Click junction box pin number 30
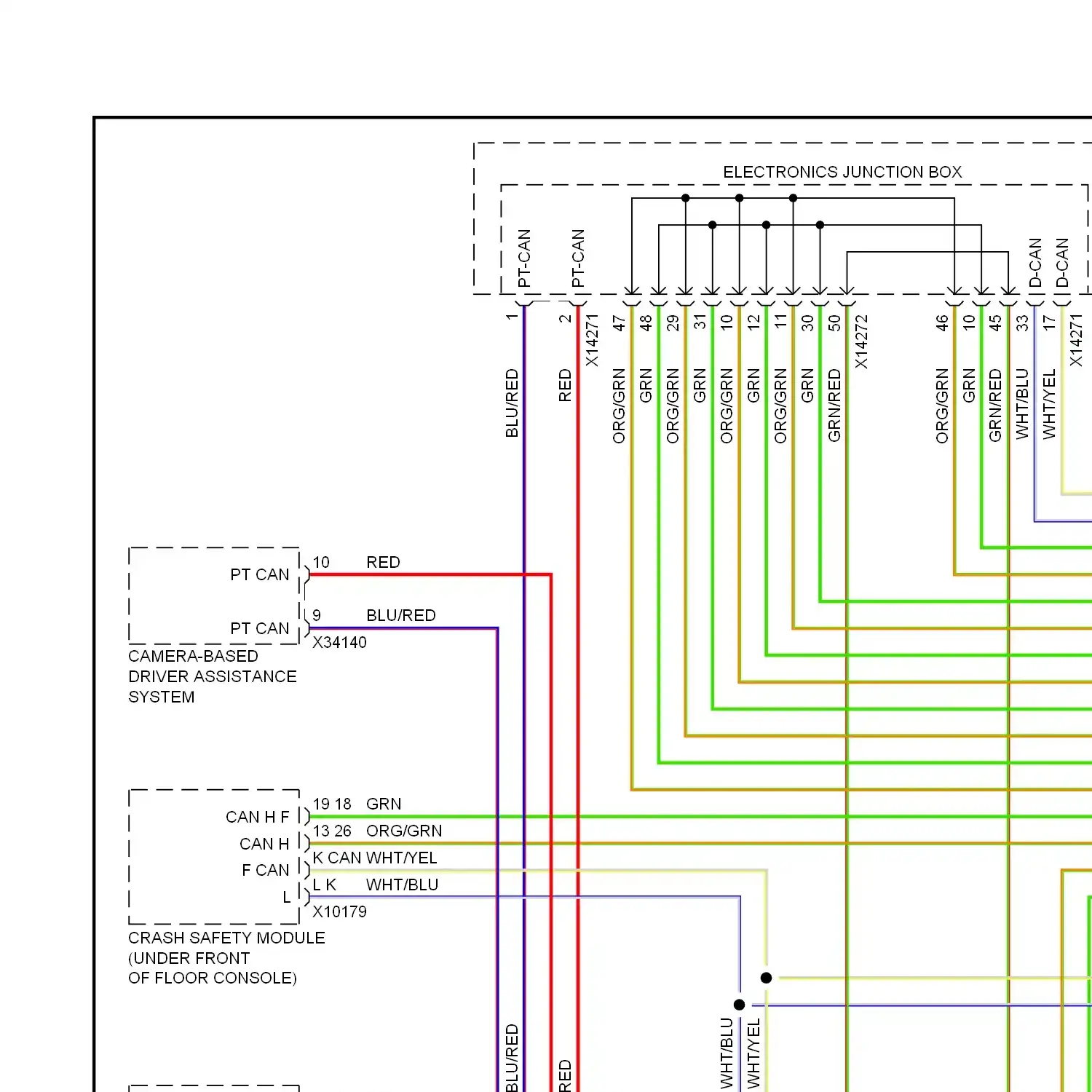The height and width of the screenshot is (1092, 1092). 807,323
